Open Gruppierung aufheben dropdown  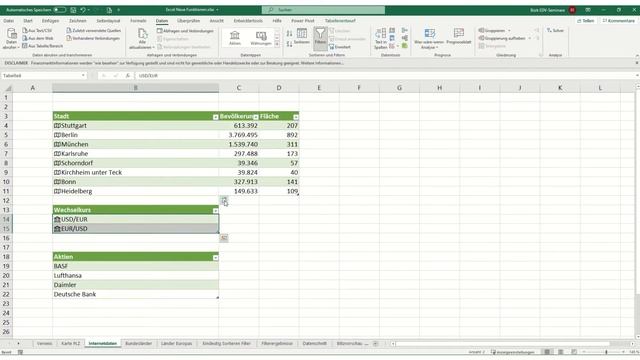click(505, 38)
